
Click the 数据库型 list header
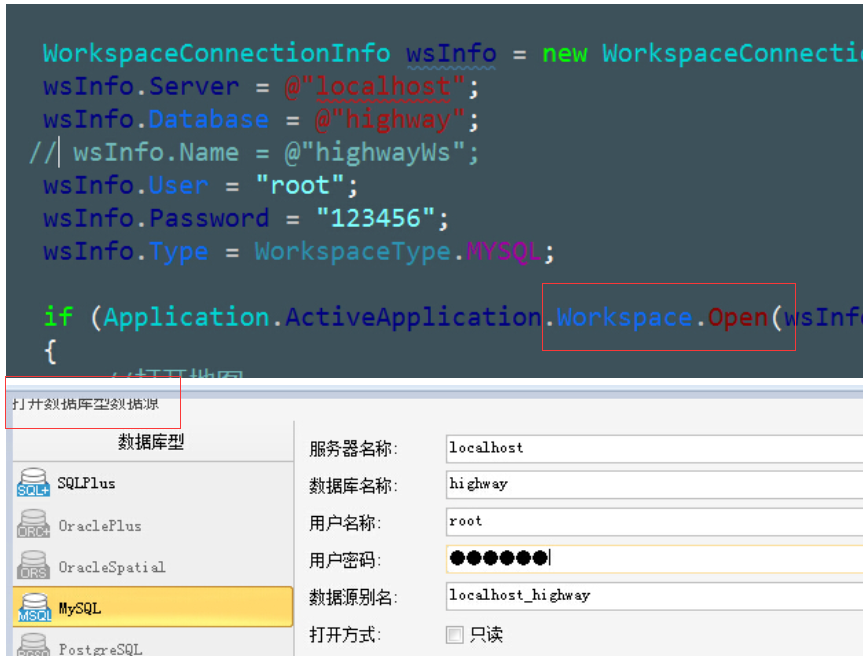click(x=151, y=442)
